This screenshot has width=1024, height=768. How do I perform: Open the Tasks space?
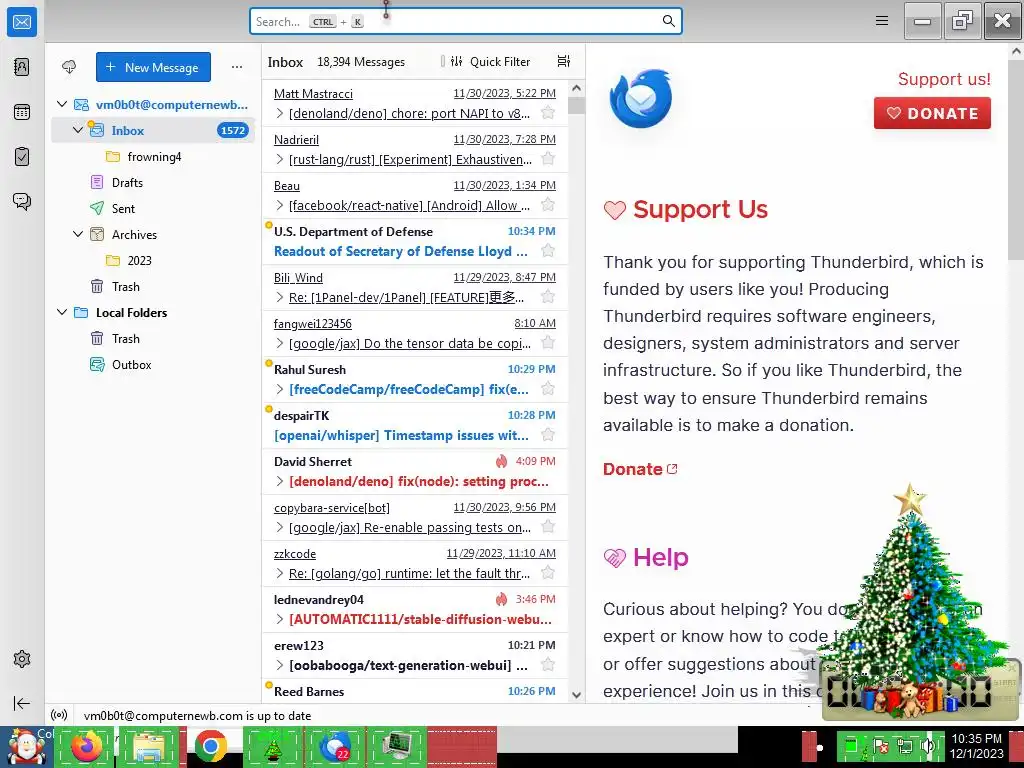[x=22, y=157]
